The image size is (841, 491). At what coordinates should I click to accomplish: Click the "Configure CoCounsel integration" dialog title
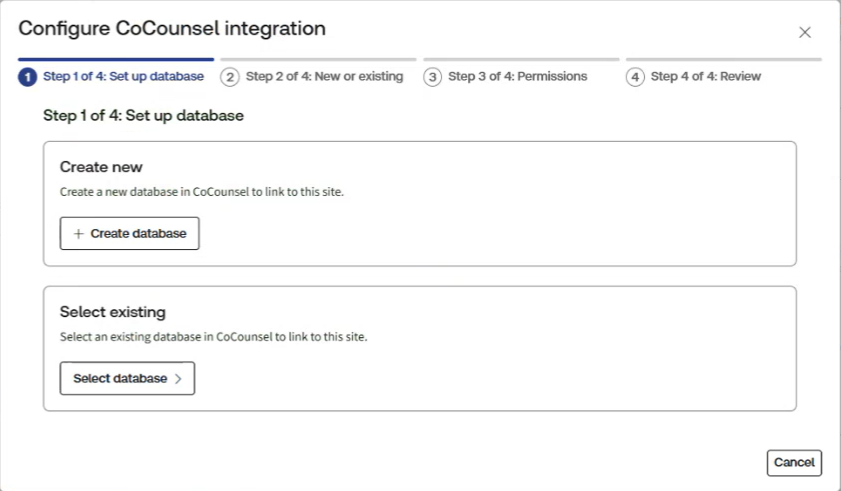point(172,29)
